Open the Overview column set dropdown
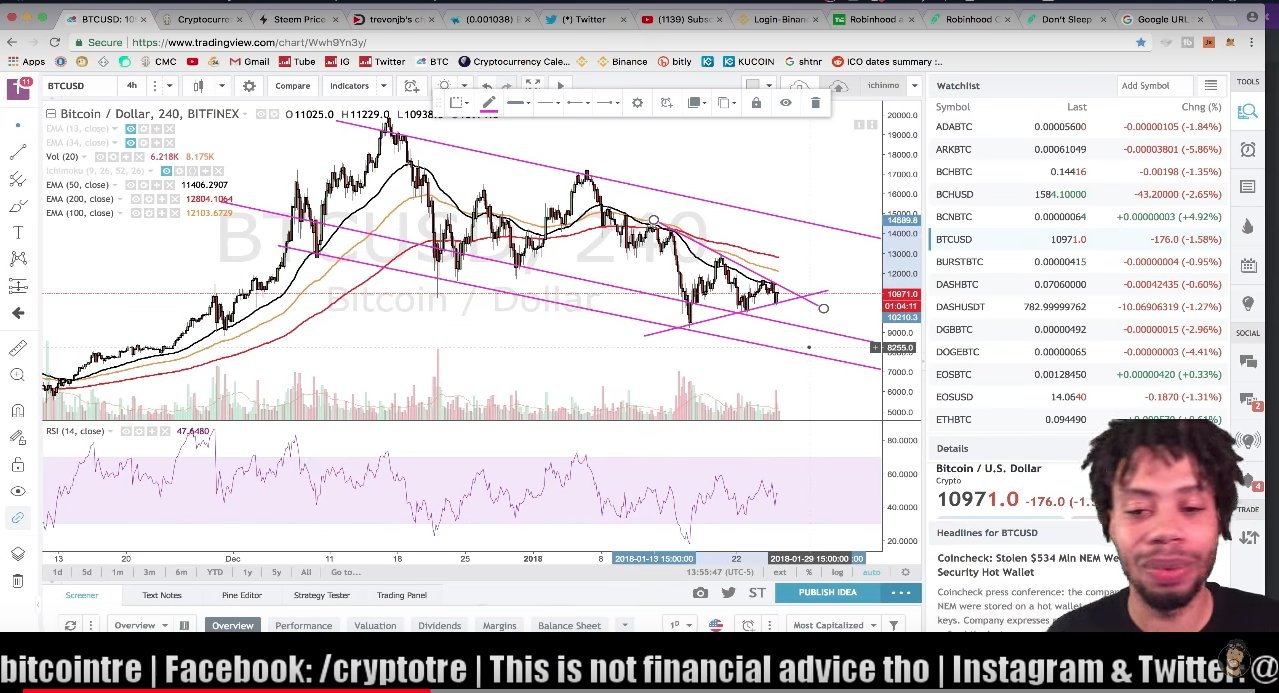 click(140, 626)
